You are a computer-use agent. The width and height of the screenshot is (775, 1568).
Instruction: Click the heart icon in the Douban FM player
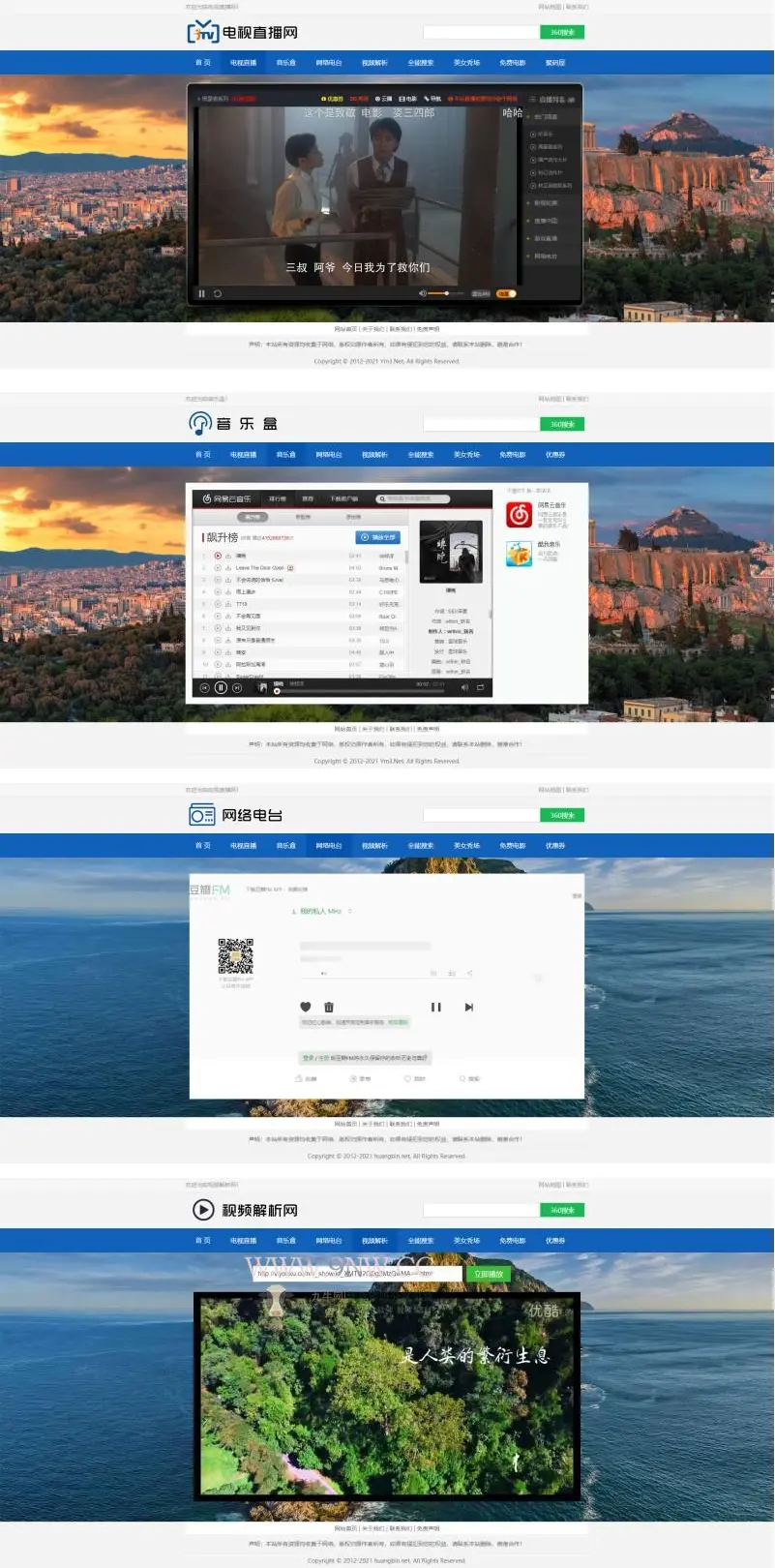pyautogui.click(x=306, y=1007)
